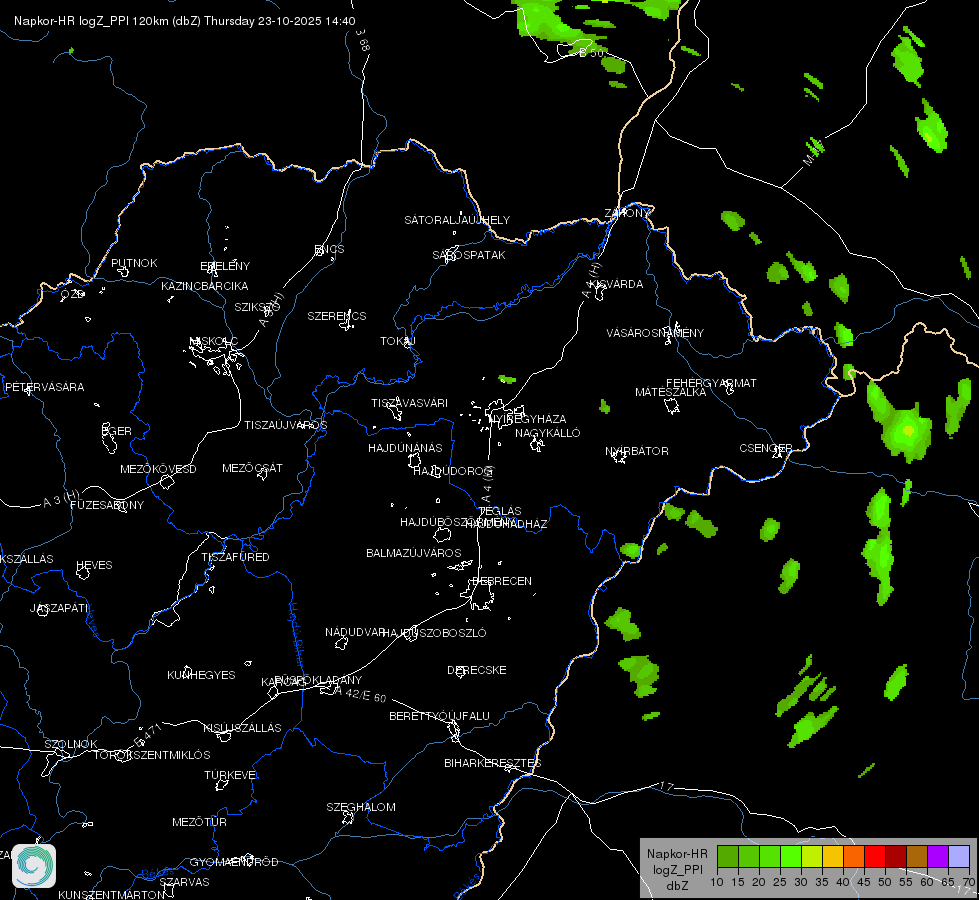Screen dimensions: 979x900
Task: Click the PÉTERVÁSÁRA town label
Action: click(44, 387)
